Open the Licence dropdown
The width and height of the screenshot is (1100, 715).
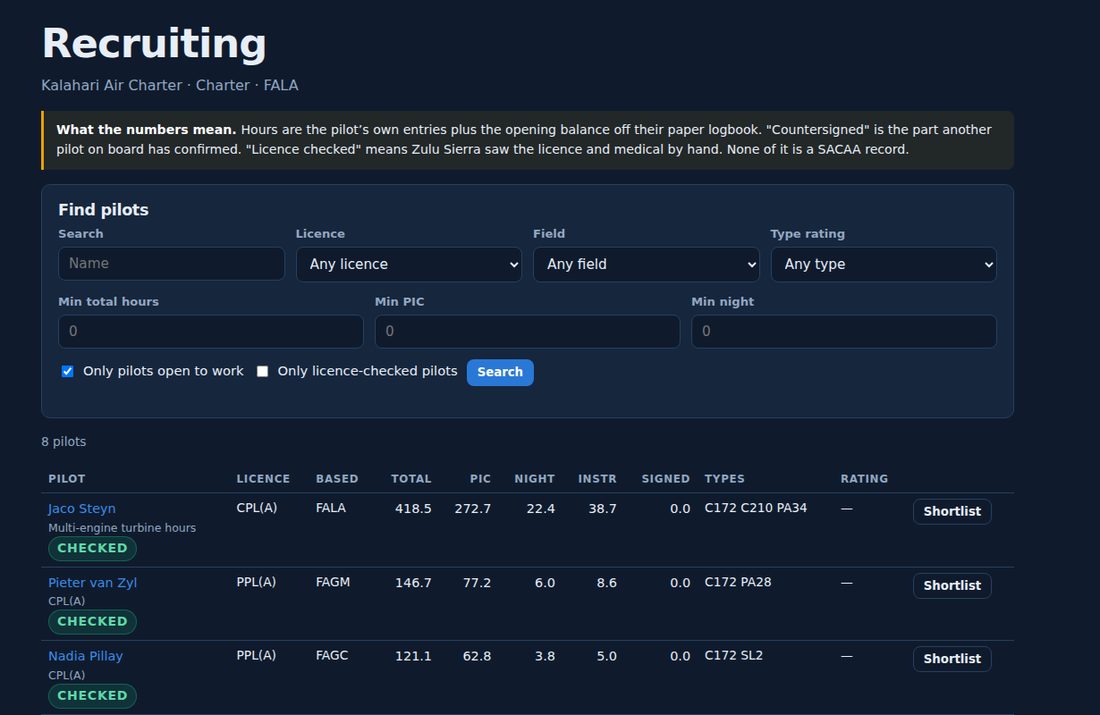(409, 265)
